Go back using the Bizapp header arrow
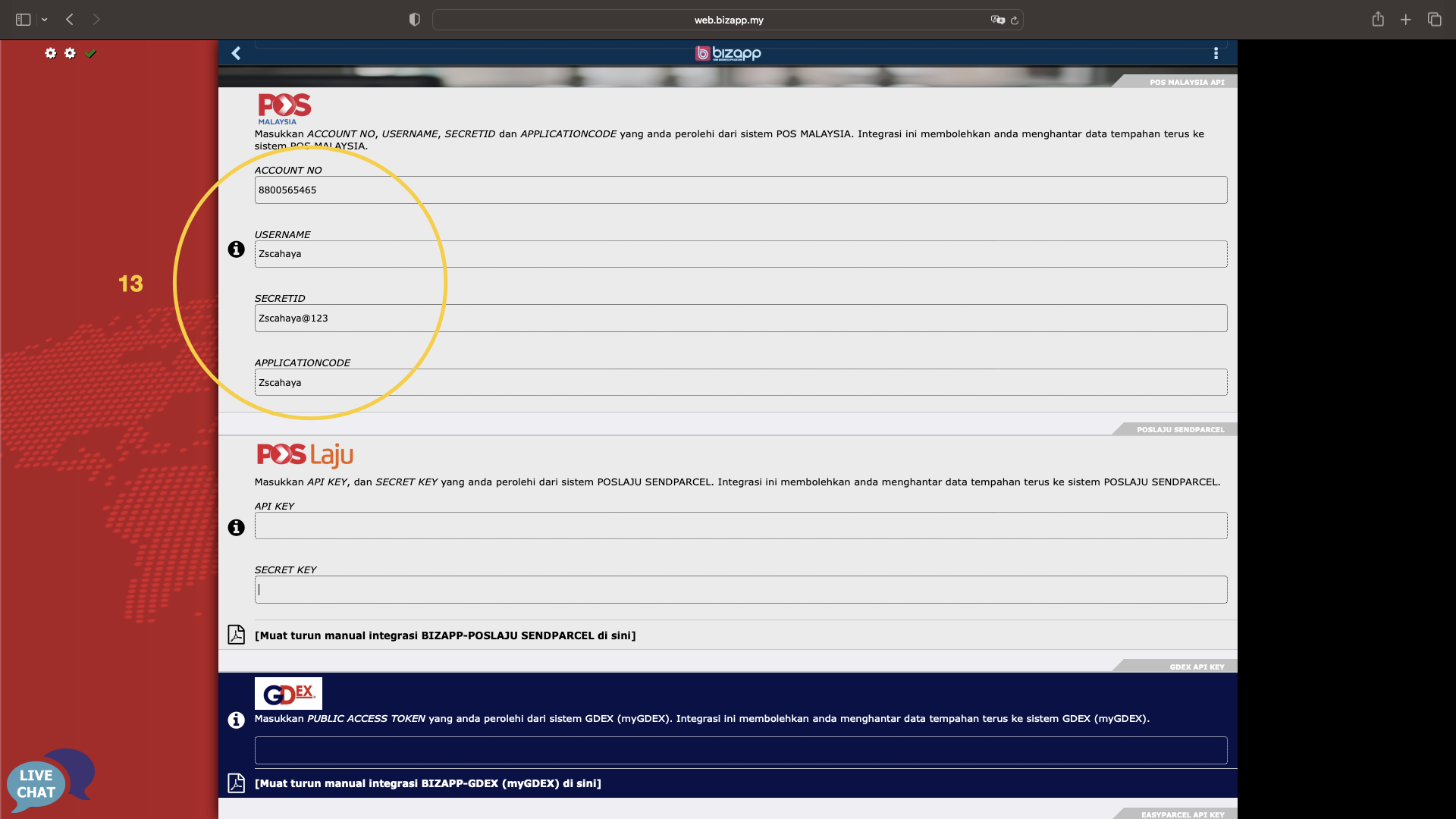The width and height of the screenshot is (1456, 819). coord(236,53)
